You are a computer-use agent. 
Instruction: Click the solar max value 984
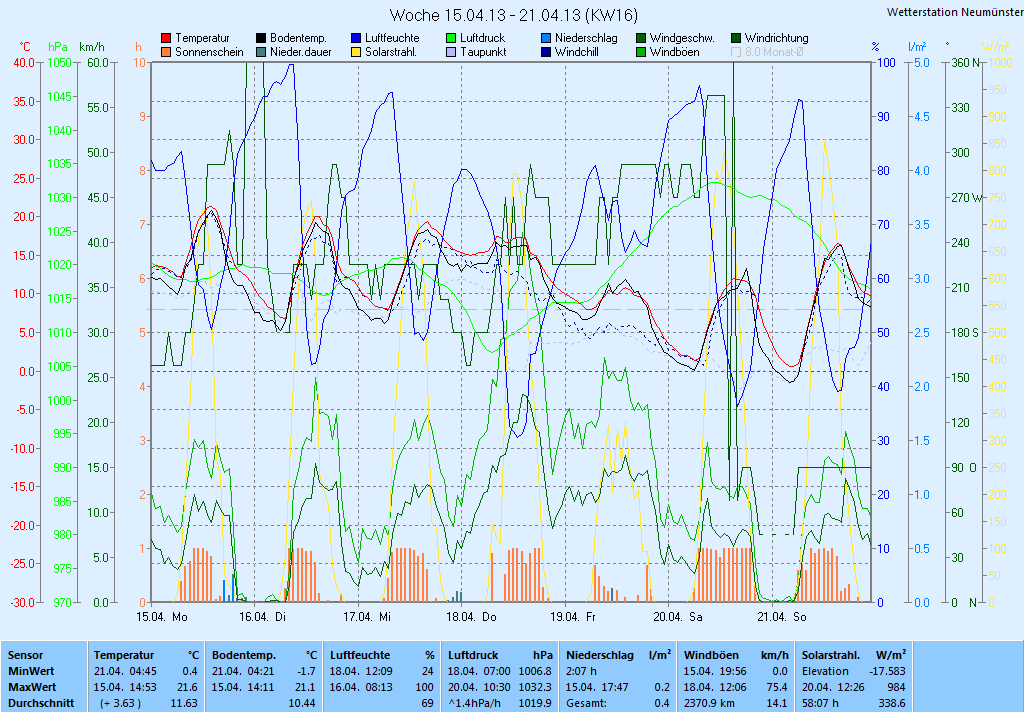click(x=896, y=687)
